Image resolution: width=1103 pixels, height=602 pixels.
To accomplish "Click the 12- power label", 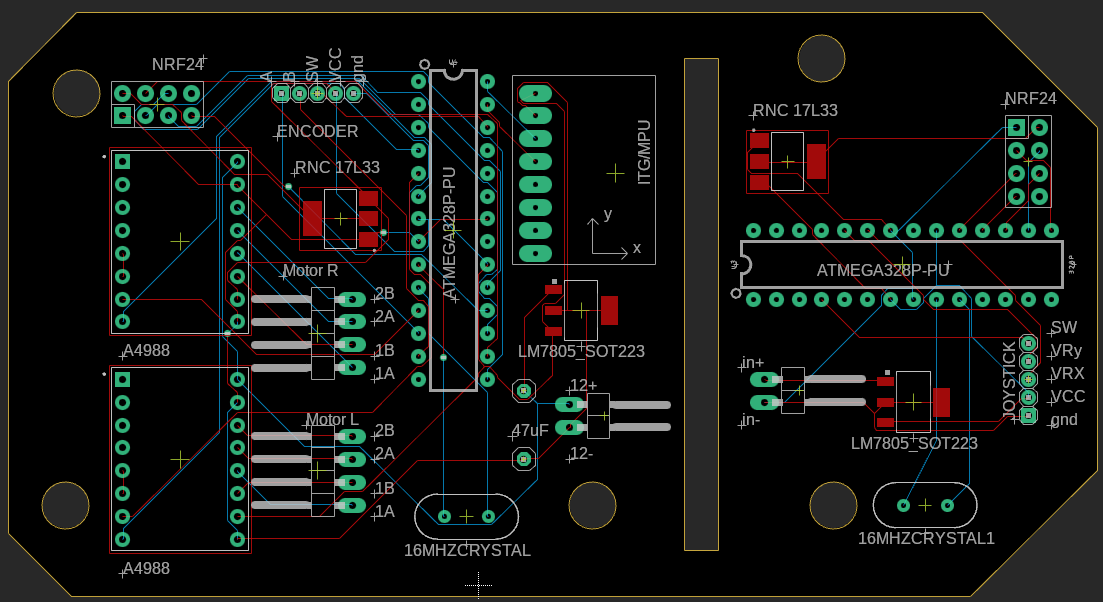I will [581, 454].
